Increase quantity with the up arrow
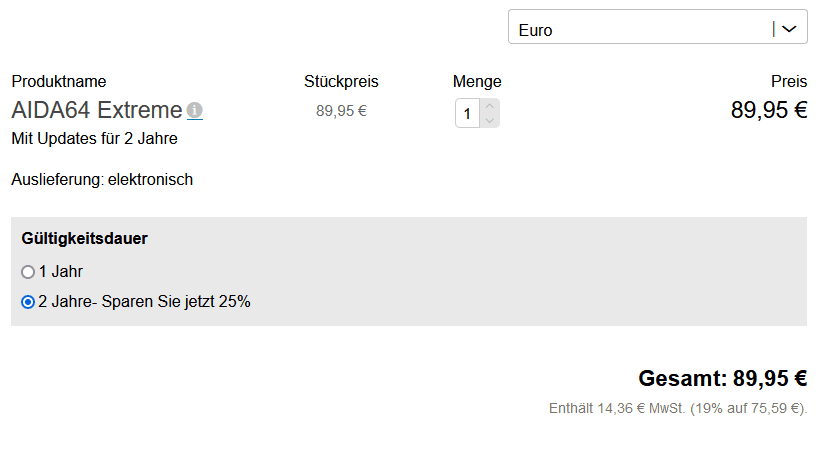 (x=490, y=106)
